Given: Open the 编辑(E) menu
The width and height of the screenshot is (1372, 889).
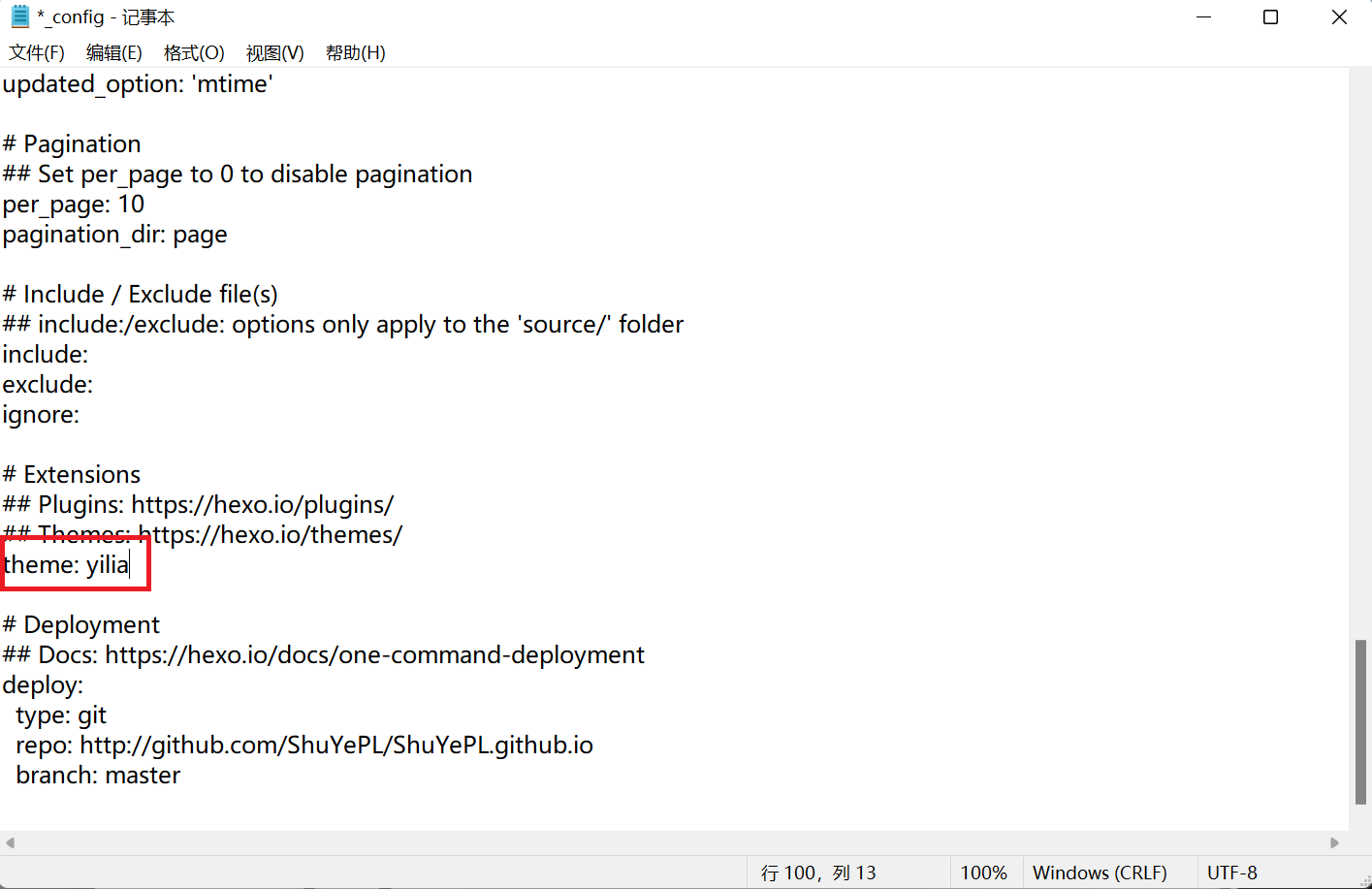Looking at the screenshot, I should click(113, 52).
